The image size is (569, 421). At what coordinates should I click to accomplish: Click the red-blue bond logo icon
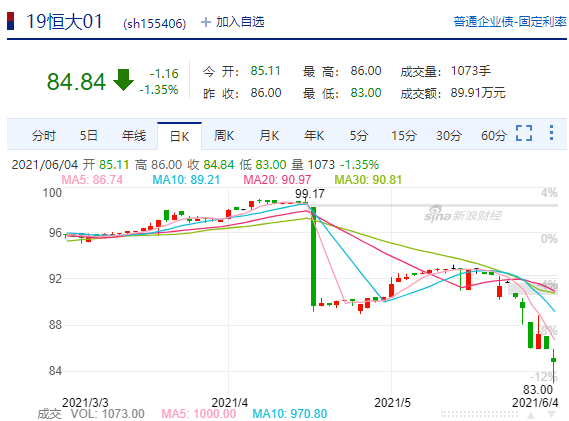point(11,21)
